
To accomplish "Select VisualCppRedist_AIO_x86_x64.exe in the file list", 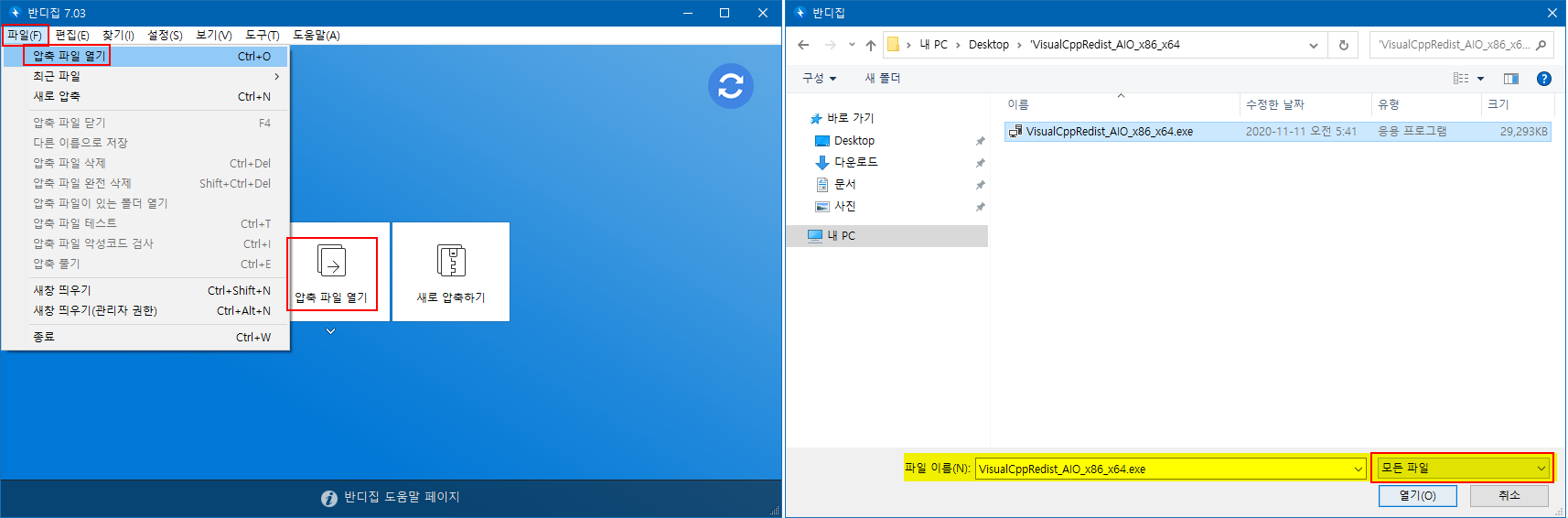I will point(1278,132).
